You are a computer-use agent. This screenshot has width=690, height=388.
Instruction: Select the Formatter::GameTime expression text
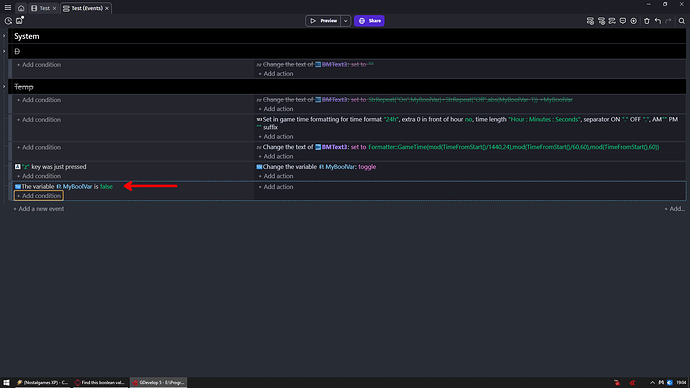click(514, 147)
